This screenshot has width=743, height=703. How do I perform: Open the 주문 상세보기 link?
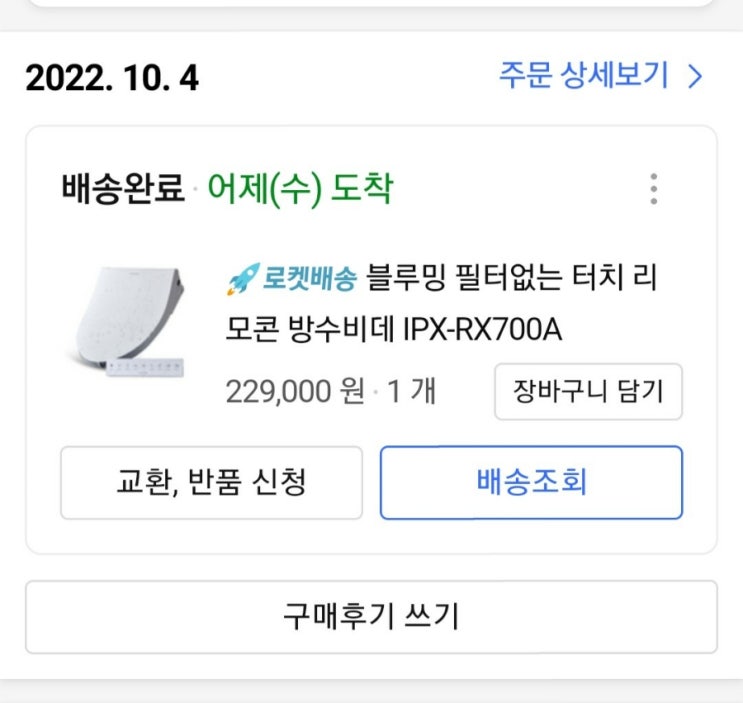click(x=586, y=77)
